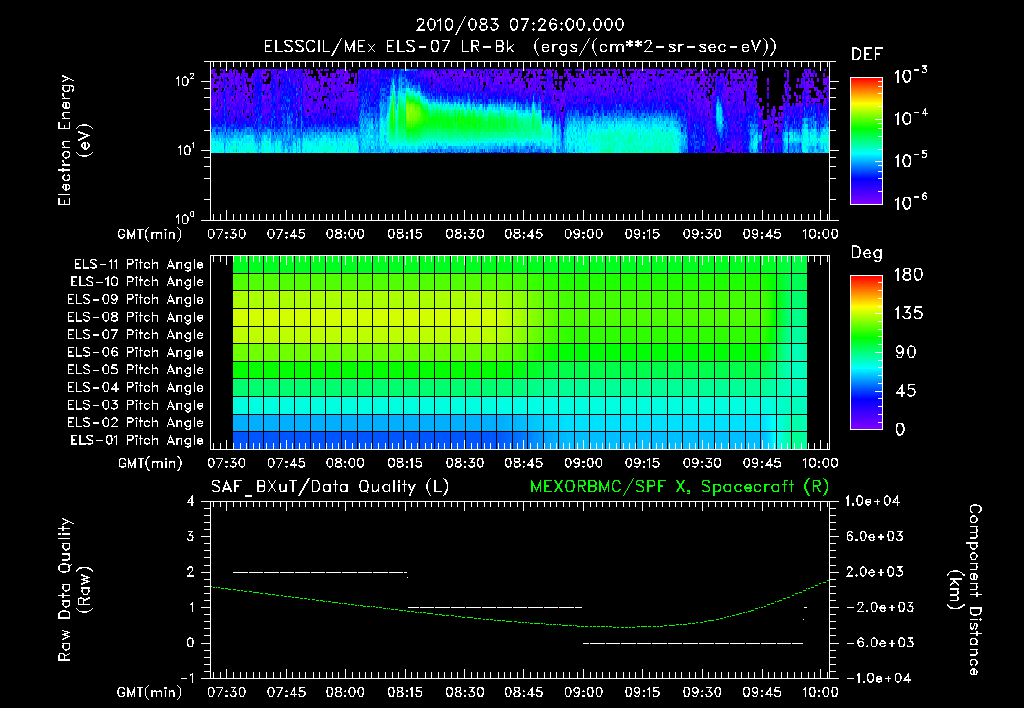Click the ELS-02 Pitch Angle row label
Viewport: 1024px width, 708px height.
[136, 423]
